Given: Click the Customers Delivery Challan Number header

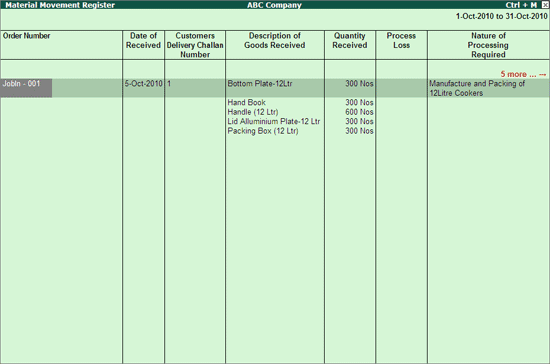Looking at the screenshot, I should [x=195, y=45].
